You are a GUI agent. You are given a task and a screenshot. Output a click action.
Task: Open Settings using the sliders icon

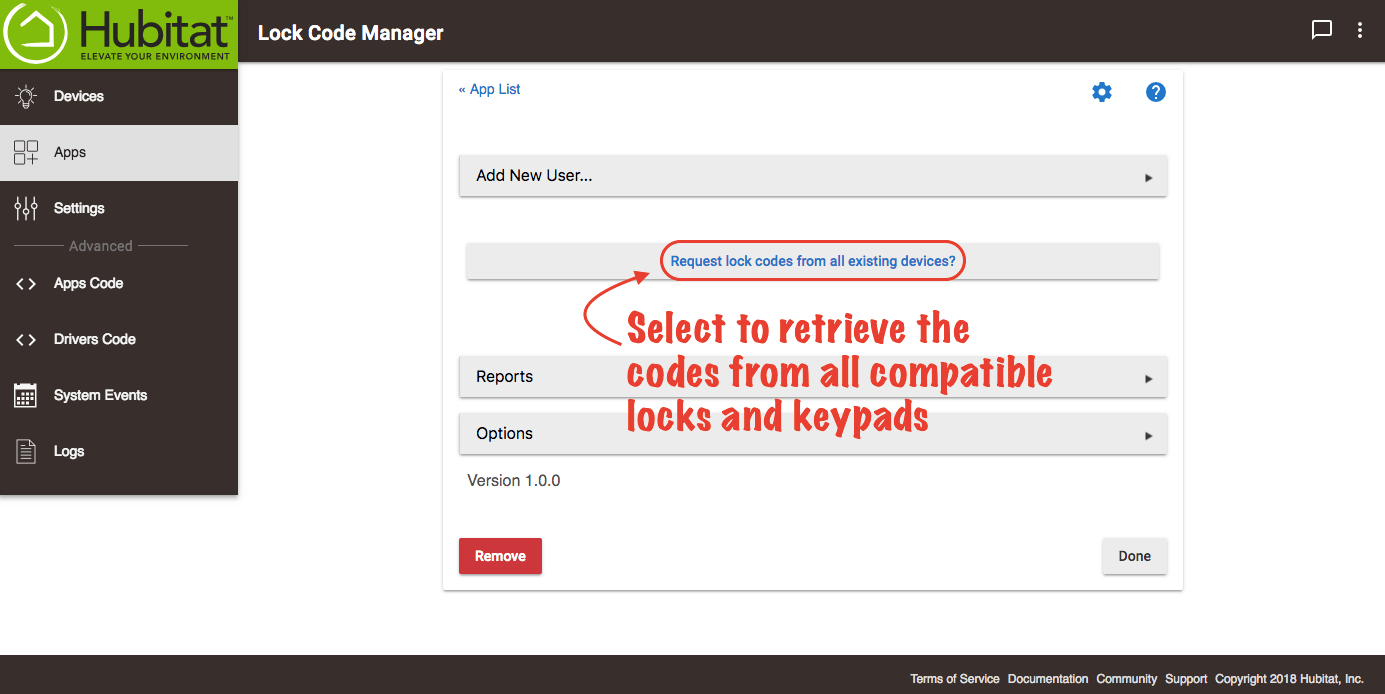click(x=26, y=208)
